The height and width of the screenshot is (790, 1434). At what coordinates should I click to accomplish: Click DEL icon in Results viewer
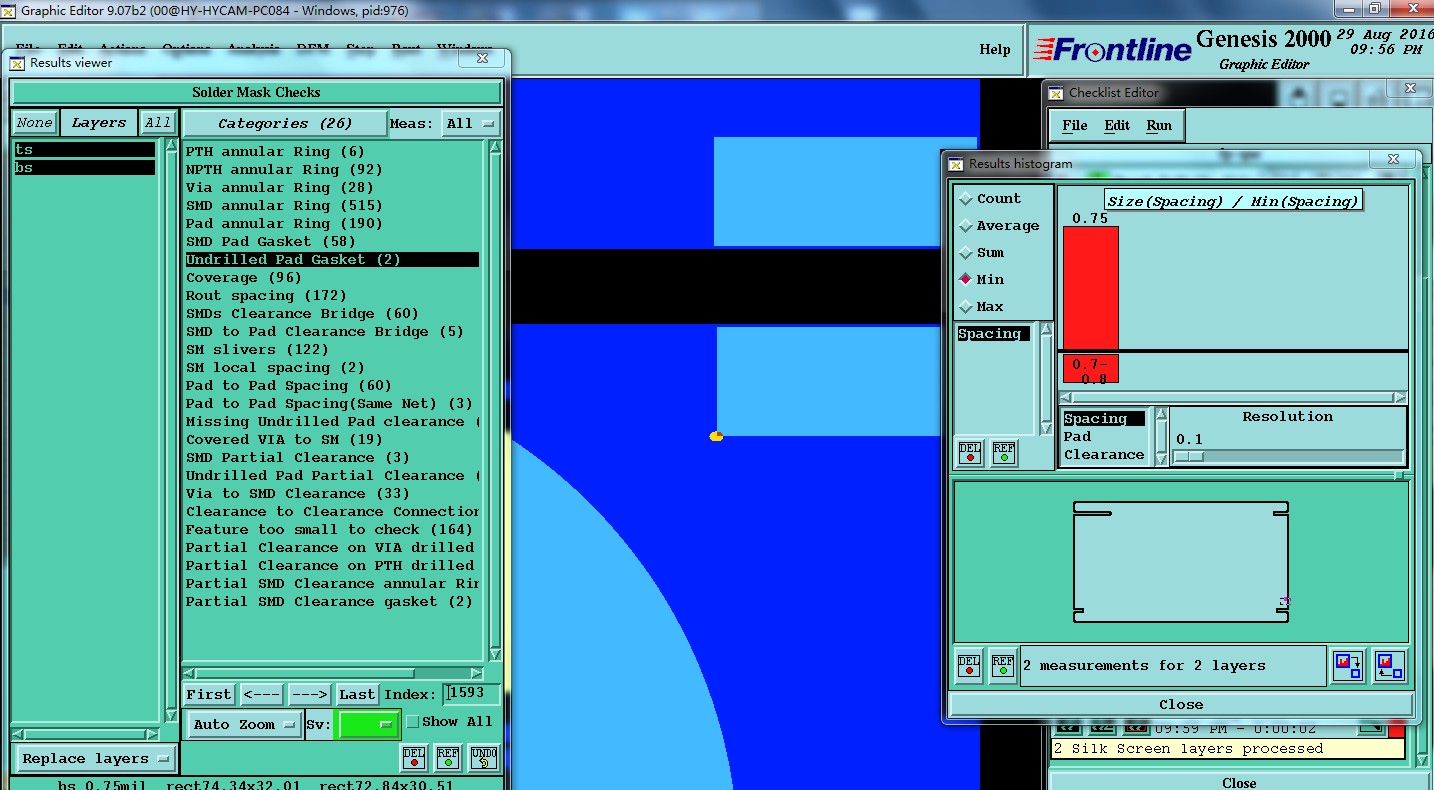tap(414, 758)
